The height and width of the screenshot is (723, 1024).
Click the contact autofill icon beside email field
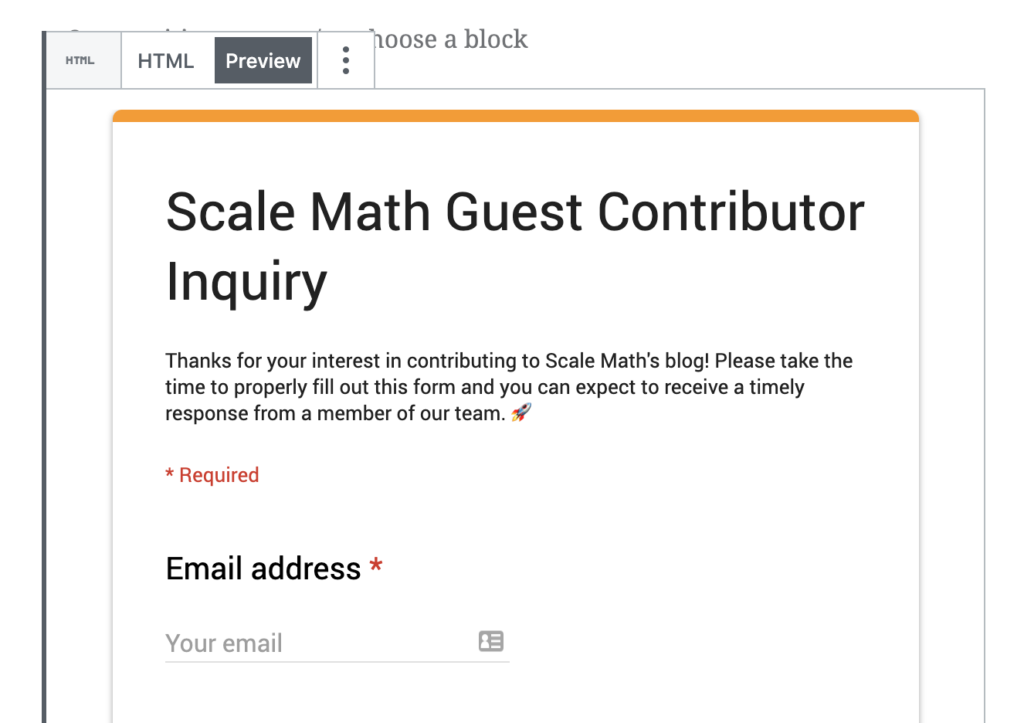tap(491, 641)
